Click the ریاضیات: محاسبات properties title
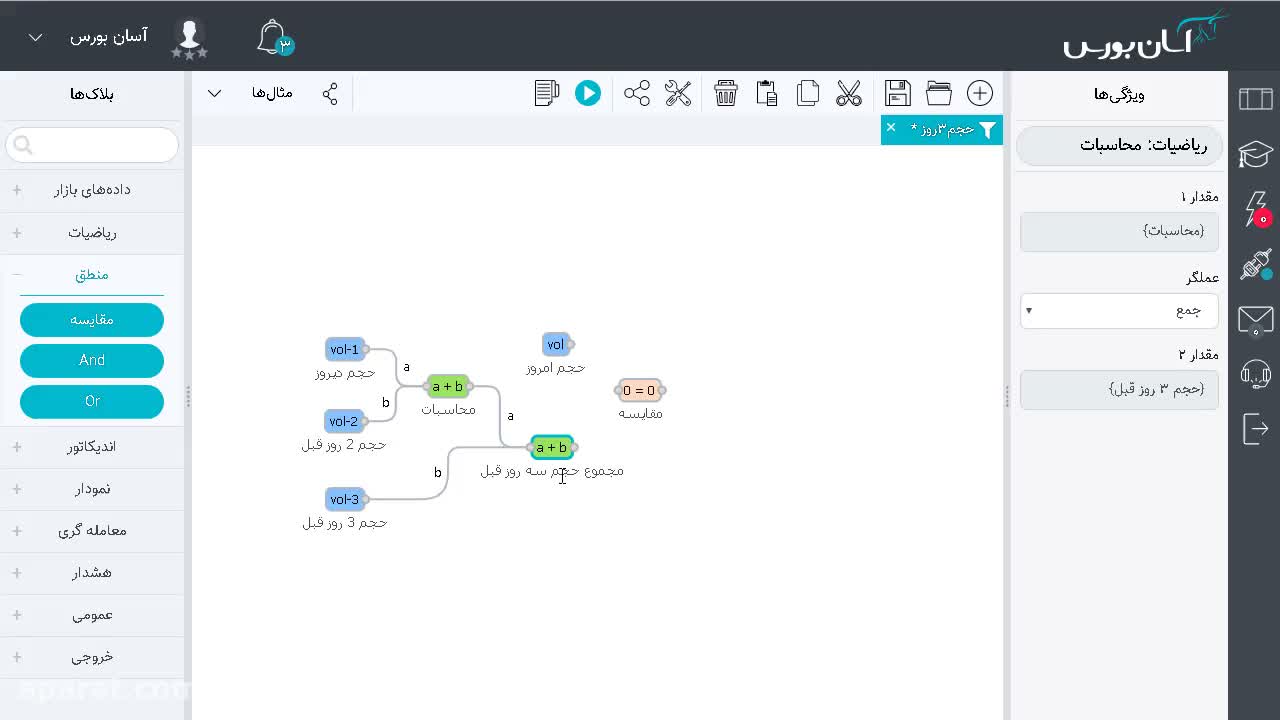 click(x=1119, y=145)
